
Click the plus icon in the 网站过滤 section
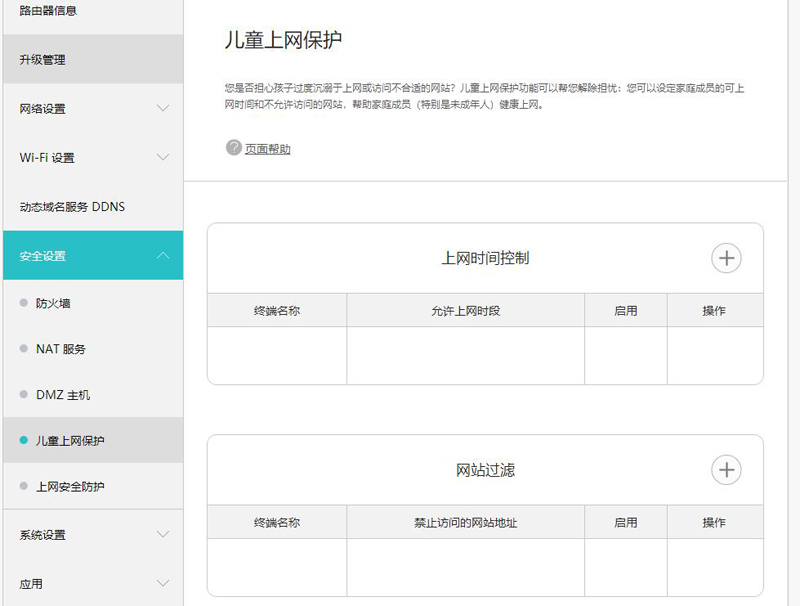click(x=727, y=469)
